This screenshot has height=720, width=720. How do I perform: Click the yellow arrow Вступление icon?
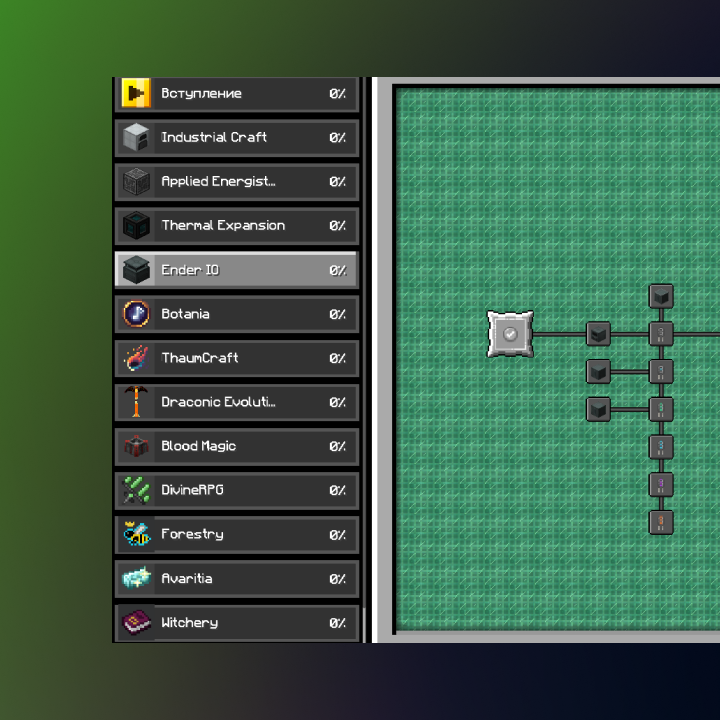(x=136, y=93)
